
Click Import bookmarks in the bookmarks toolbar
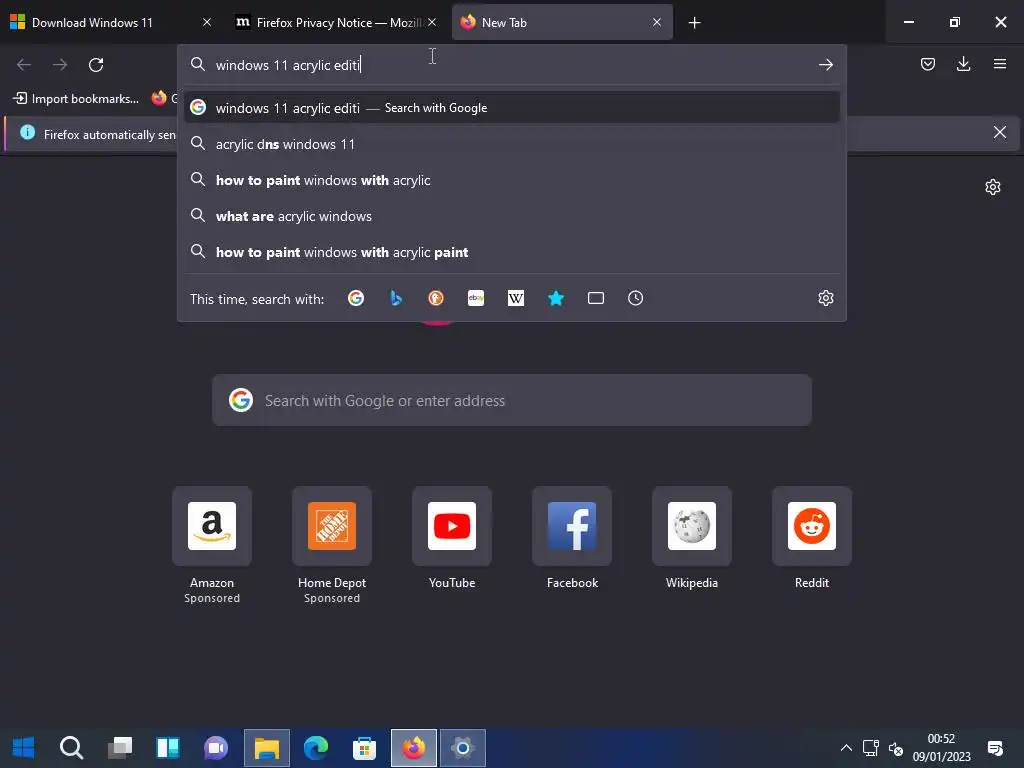click(76, 99)
